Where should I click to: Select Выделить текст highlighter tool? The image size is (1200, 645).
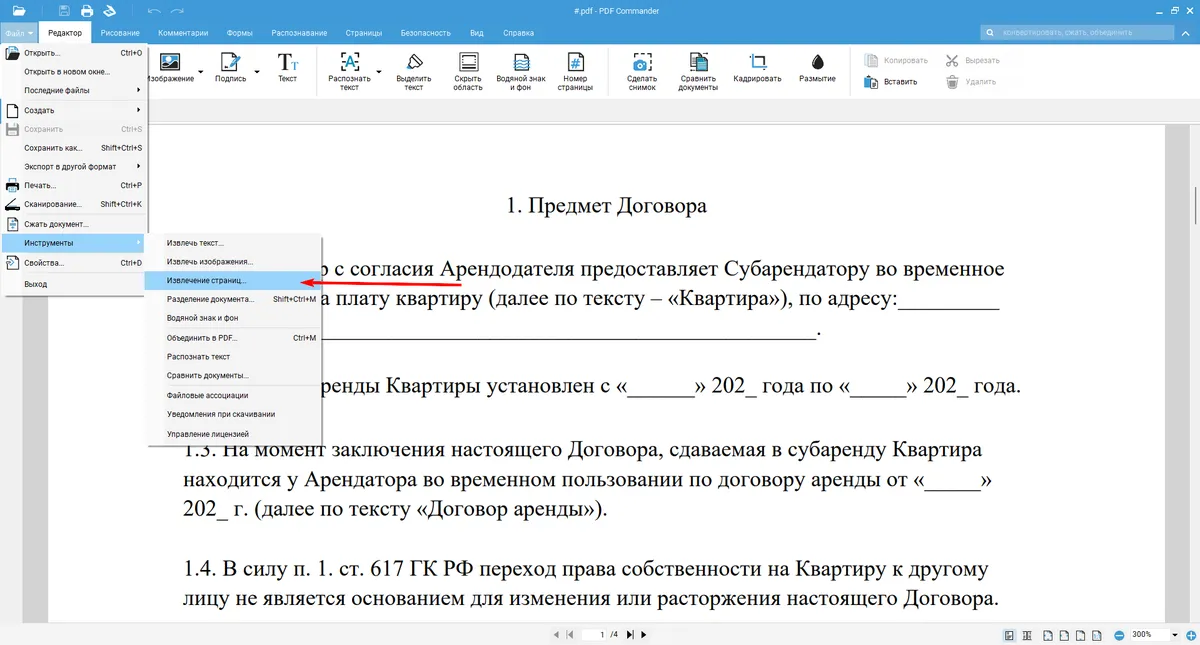pos(414,72)
